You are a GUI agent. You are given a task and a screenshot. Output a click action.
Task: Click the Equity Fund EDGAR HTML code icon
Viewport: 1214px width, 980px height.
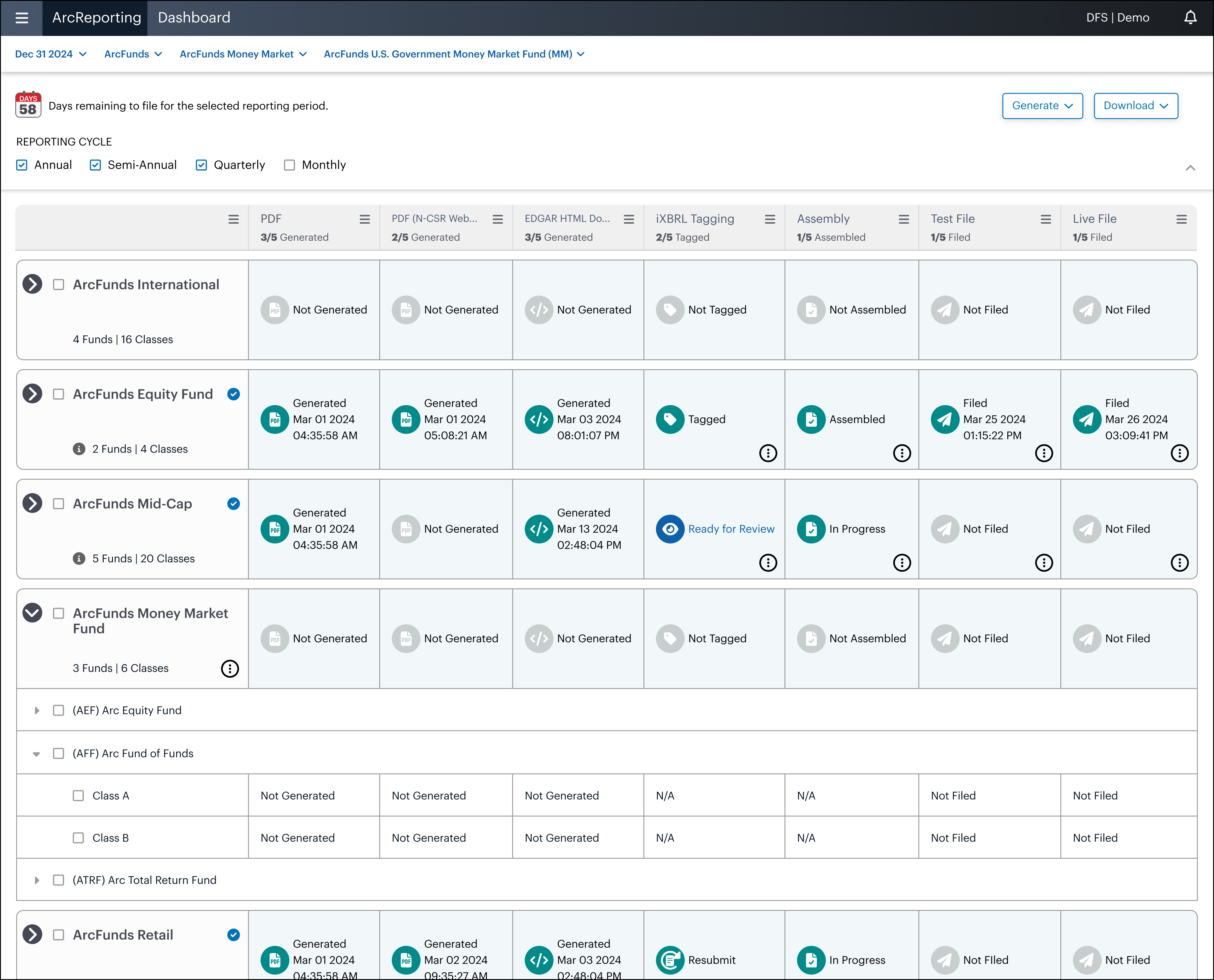pyautogui.click(x=539, y=419)
